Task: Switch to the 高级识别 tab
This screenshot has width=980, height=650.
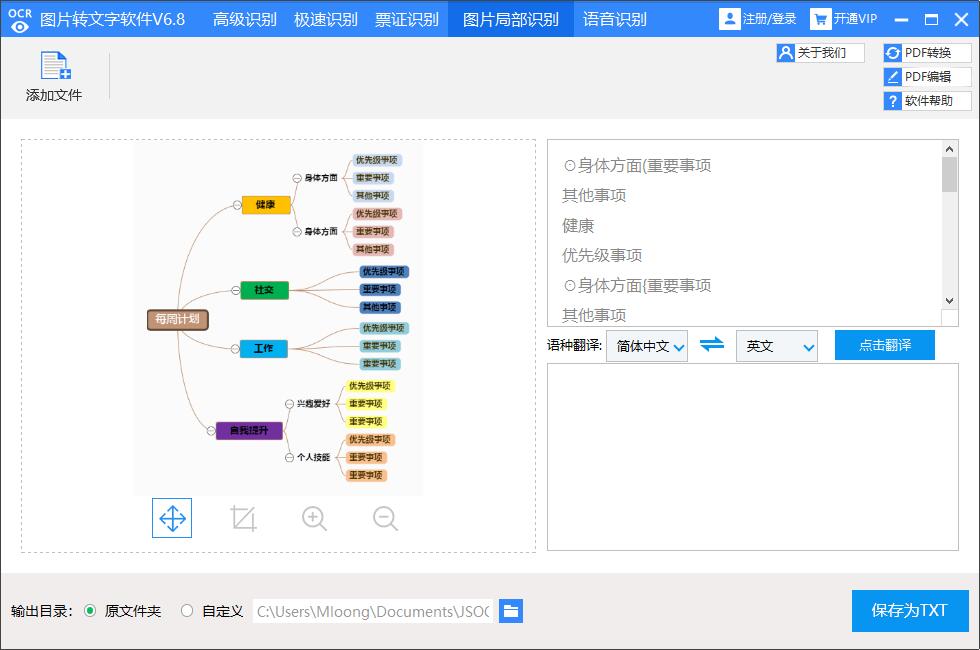Action: click(x=244, y=19)
